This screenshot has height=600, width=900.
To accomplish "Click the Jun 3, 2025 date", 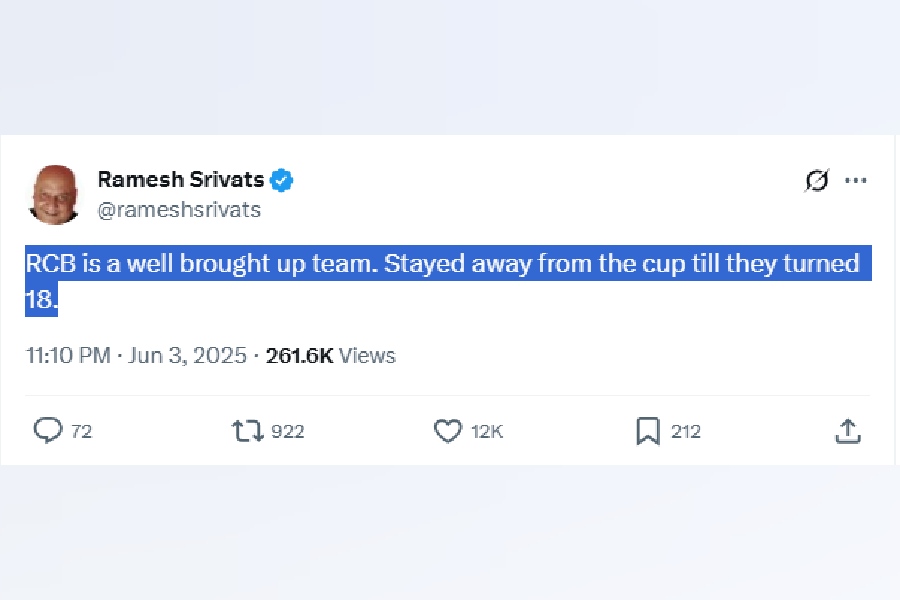I will coord(188,356).
